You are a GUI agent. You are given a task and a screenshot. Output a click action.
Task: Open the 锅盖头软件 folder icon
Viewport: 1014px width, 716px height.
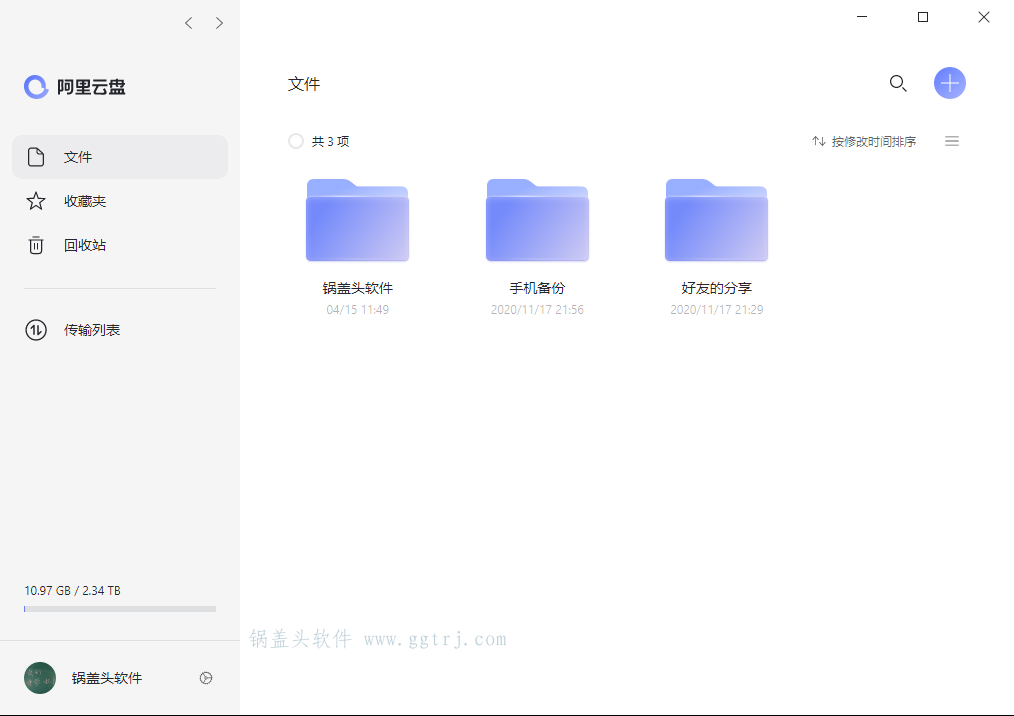(358, 220)
